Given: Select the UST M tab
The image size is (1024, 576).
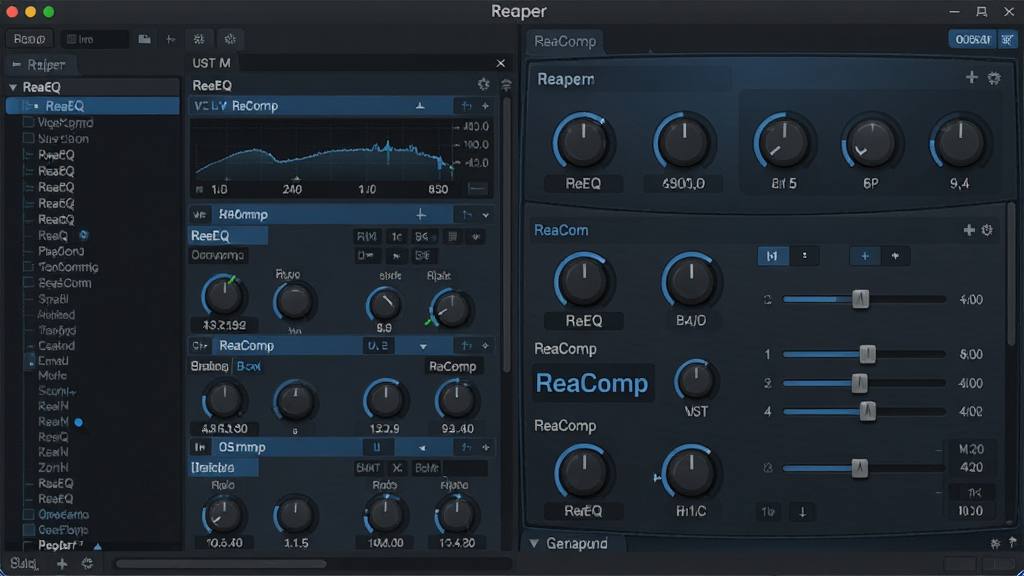Looking at the screenshot, I should [211, 63].
